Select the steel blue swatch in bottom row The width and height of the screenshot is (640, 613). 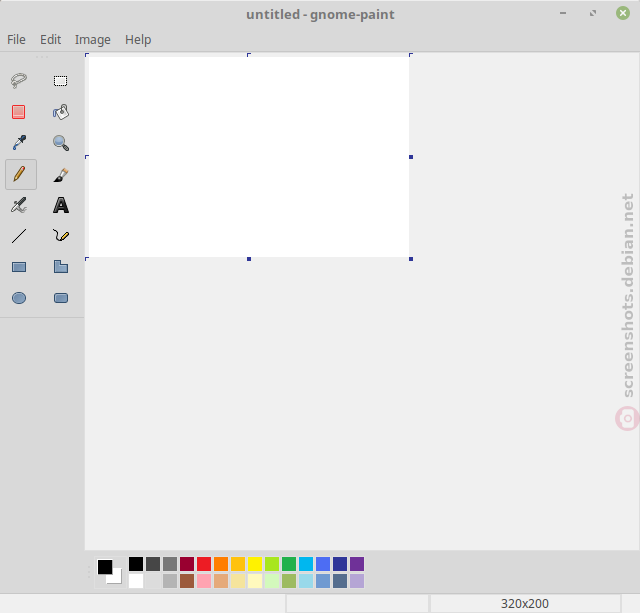pyautogui.click(x=323, y=581)
